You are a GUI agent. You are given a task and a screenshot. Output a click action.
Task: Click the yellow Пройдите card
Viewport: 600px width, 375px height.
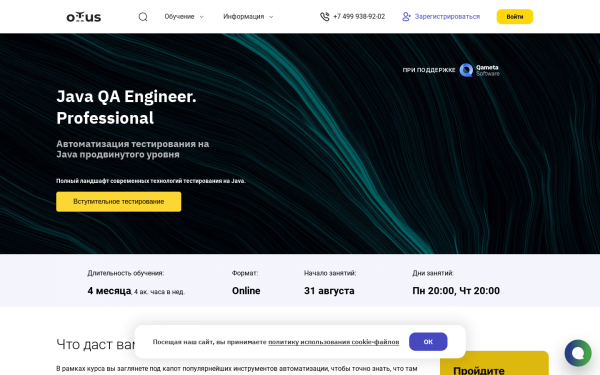[x=494, y=363]
